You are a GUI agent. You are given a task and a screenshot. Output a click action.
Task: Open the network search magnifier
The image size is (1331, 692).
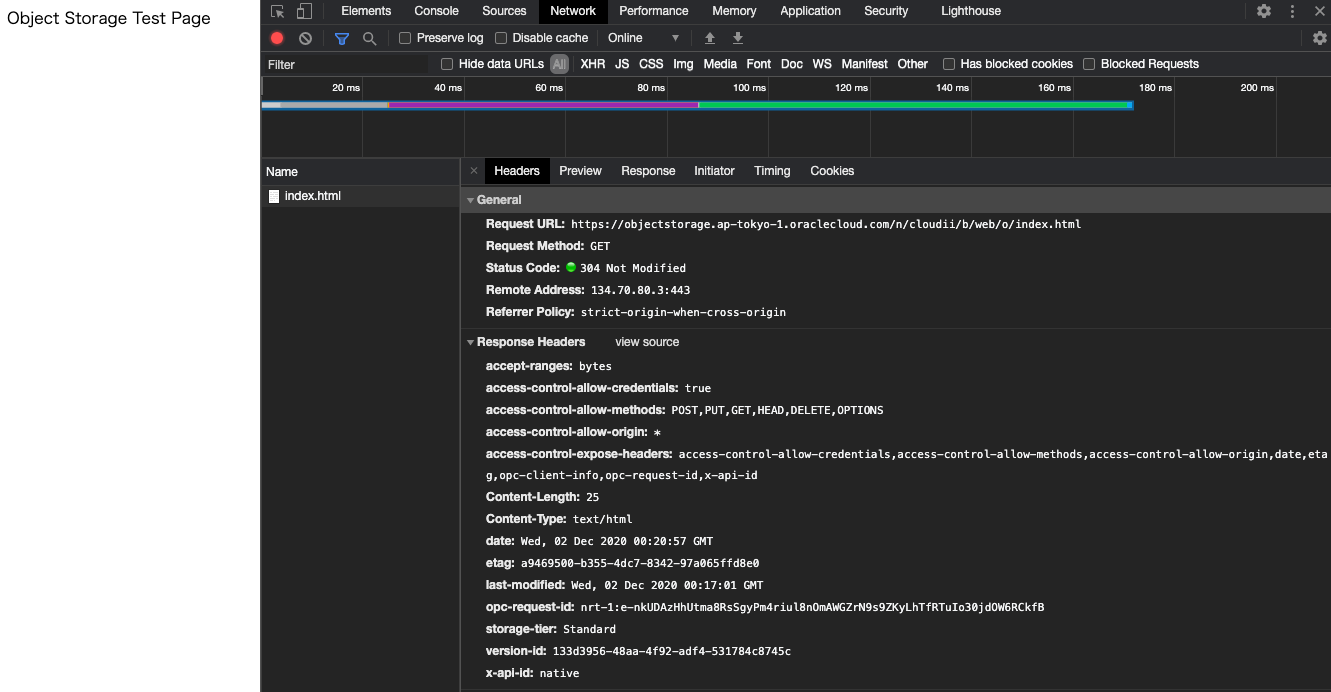(x=370, y=38)
